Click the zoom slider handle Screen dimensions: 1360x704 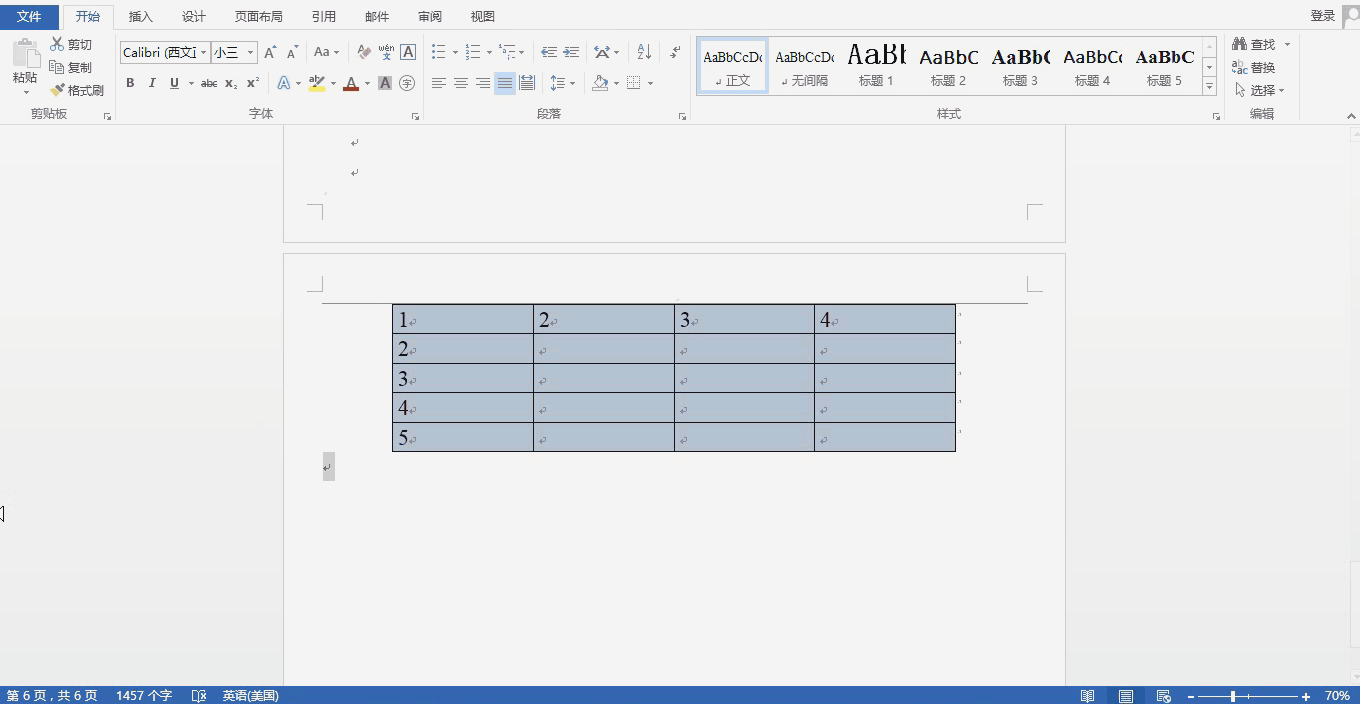coord(1233,696)
